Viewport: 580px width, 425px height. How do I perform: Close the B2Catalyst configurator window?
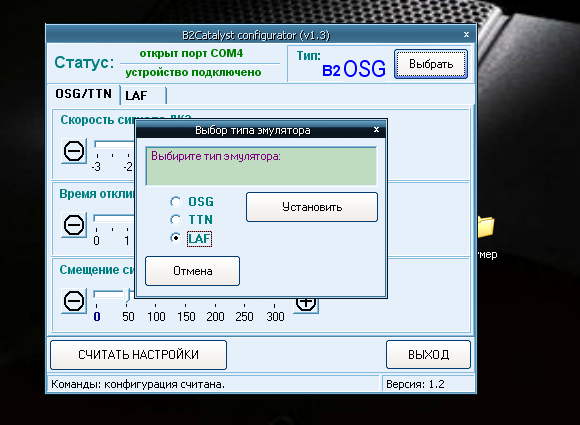click(x=466, y=34)
